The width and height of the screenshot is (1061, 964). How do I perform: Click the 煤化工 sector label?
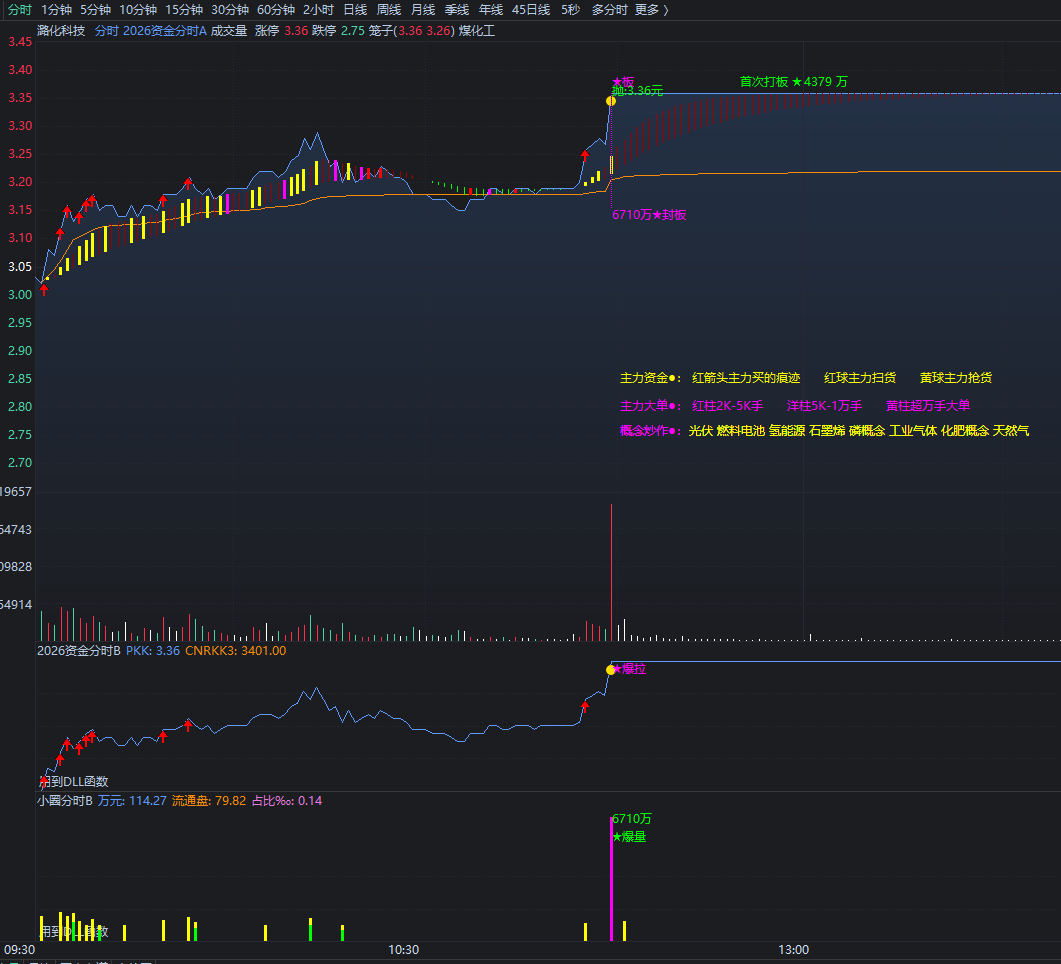(x=477, y=30)
